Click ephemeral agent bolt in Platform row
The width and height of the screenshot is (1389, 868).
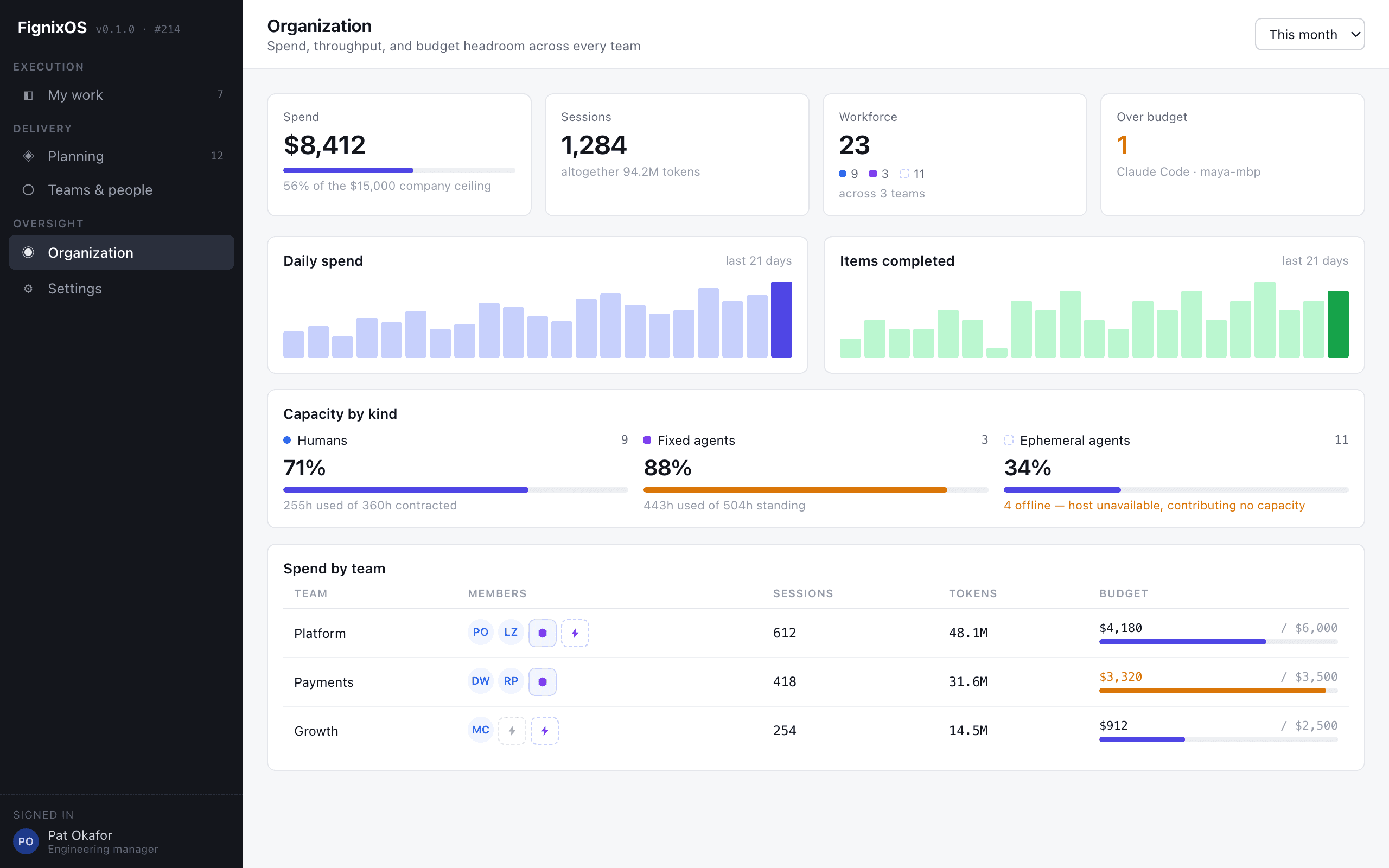pyautogui.click(x=575, y=633)
